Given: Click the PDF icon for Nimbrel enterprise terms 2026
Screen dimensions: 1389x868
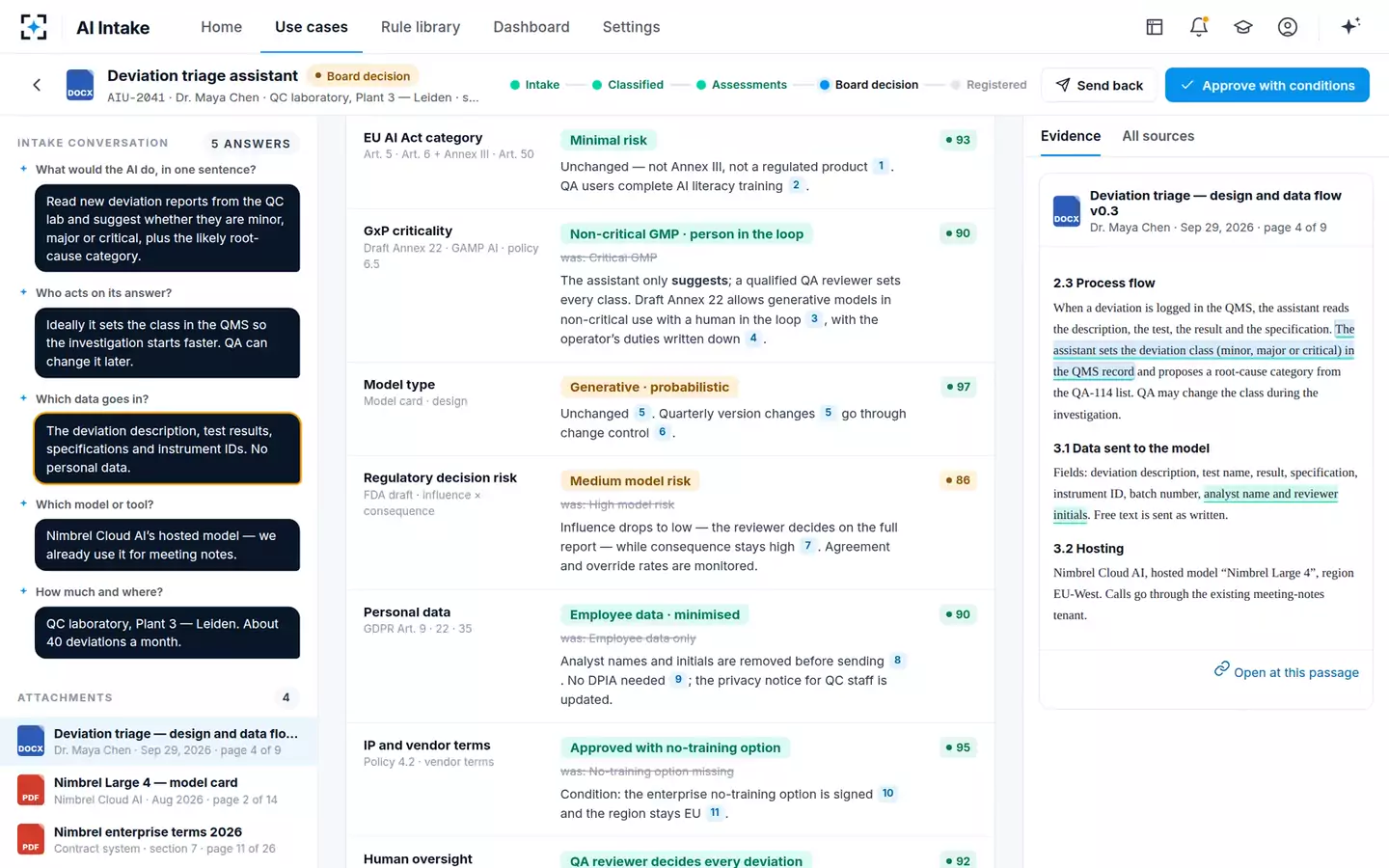Looking at the screenshot, I should pos(31,839).
